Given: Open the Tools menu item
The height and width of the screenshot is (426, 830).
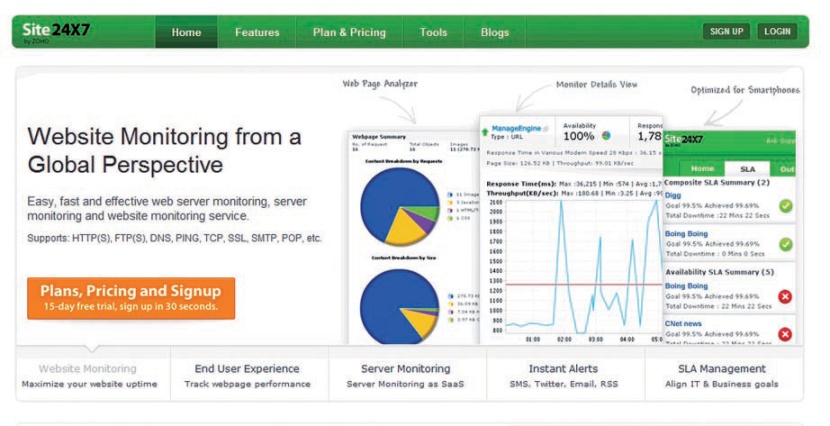Looking at the screenshot, I should click(x=433, y=32).
